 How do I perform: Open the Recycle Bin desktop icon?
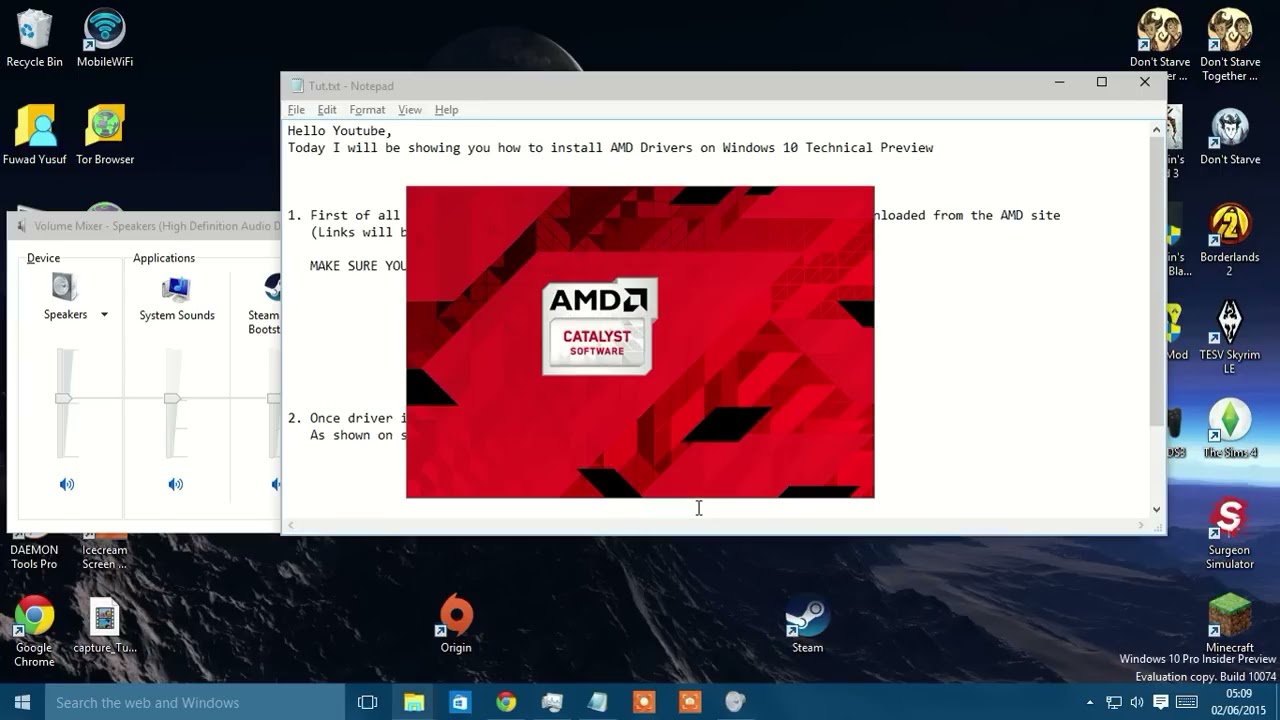[x=34, y=39]
